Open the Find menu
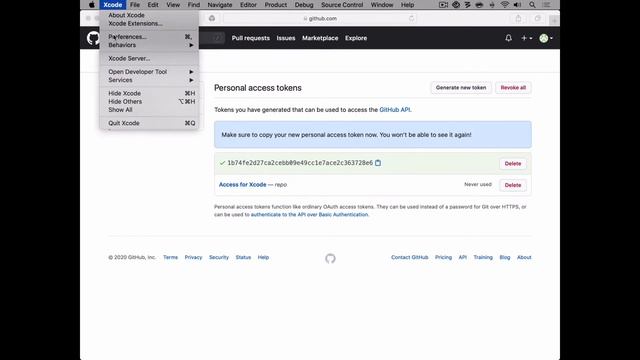This screenshot has width=640, height=360. pyautogui.click(x=194, y=5)
